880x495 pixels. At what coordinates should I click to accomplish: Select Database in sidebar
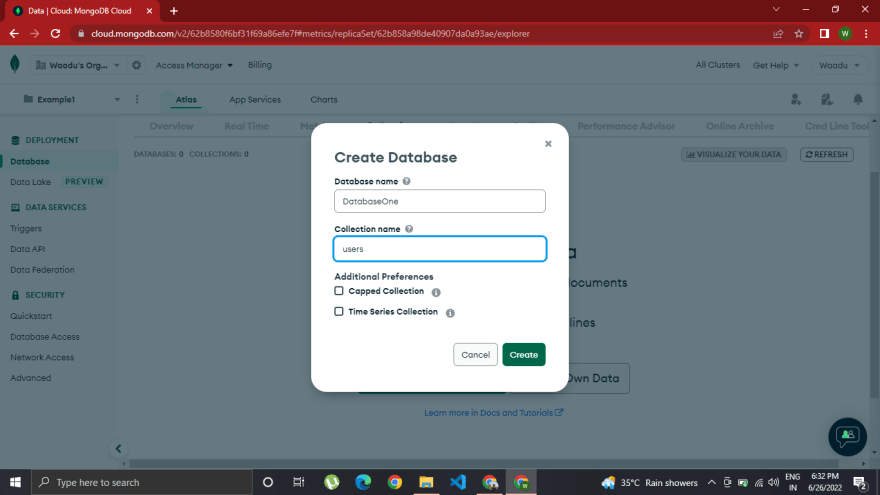coord(30,162)
